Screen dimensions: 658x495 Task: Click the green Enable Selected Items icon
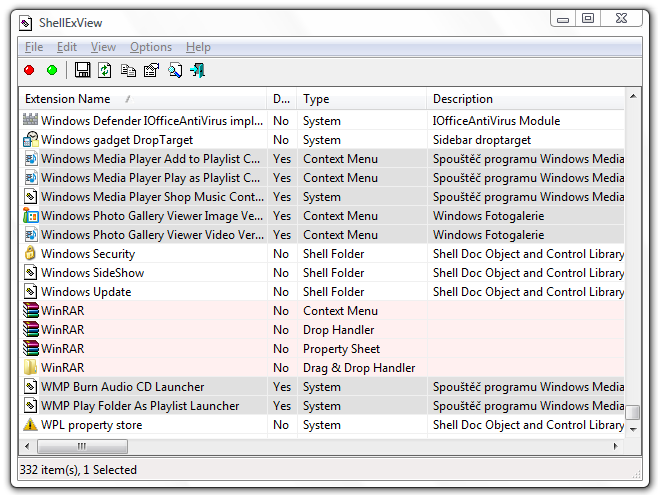pos(52,70)
